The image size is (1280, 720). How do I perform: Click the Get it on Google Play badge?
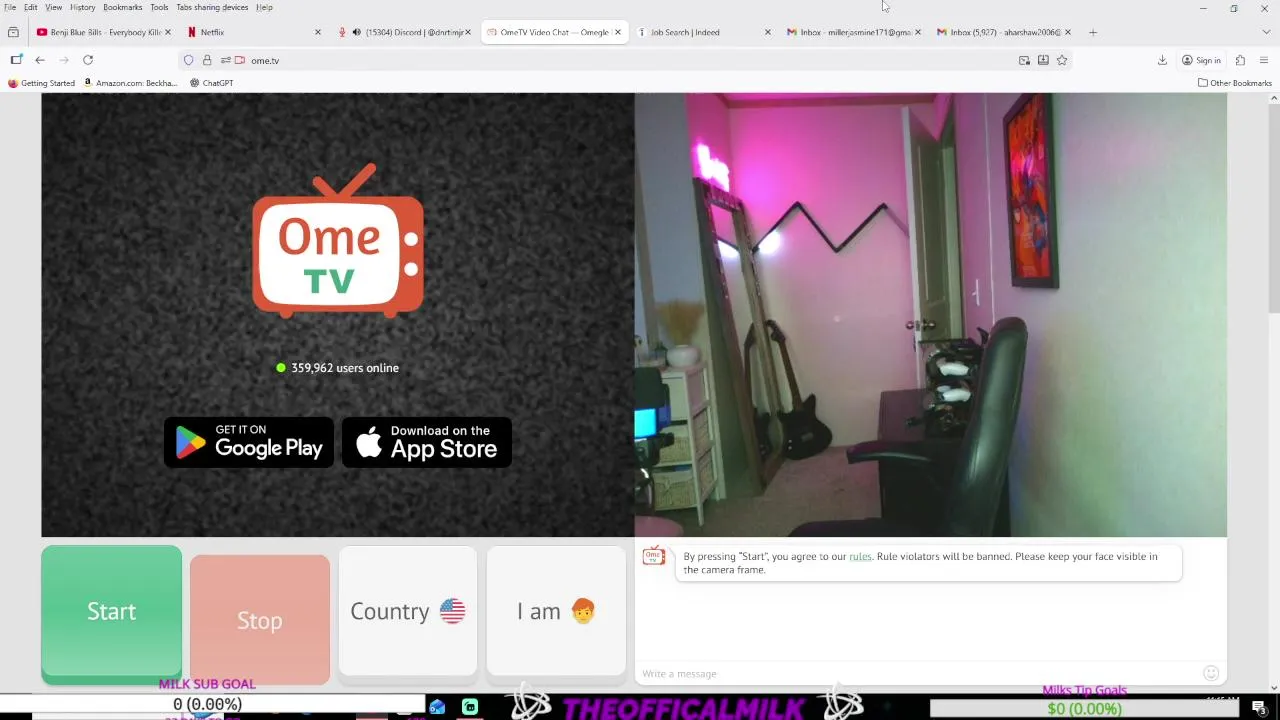pos(249,442)
